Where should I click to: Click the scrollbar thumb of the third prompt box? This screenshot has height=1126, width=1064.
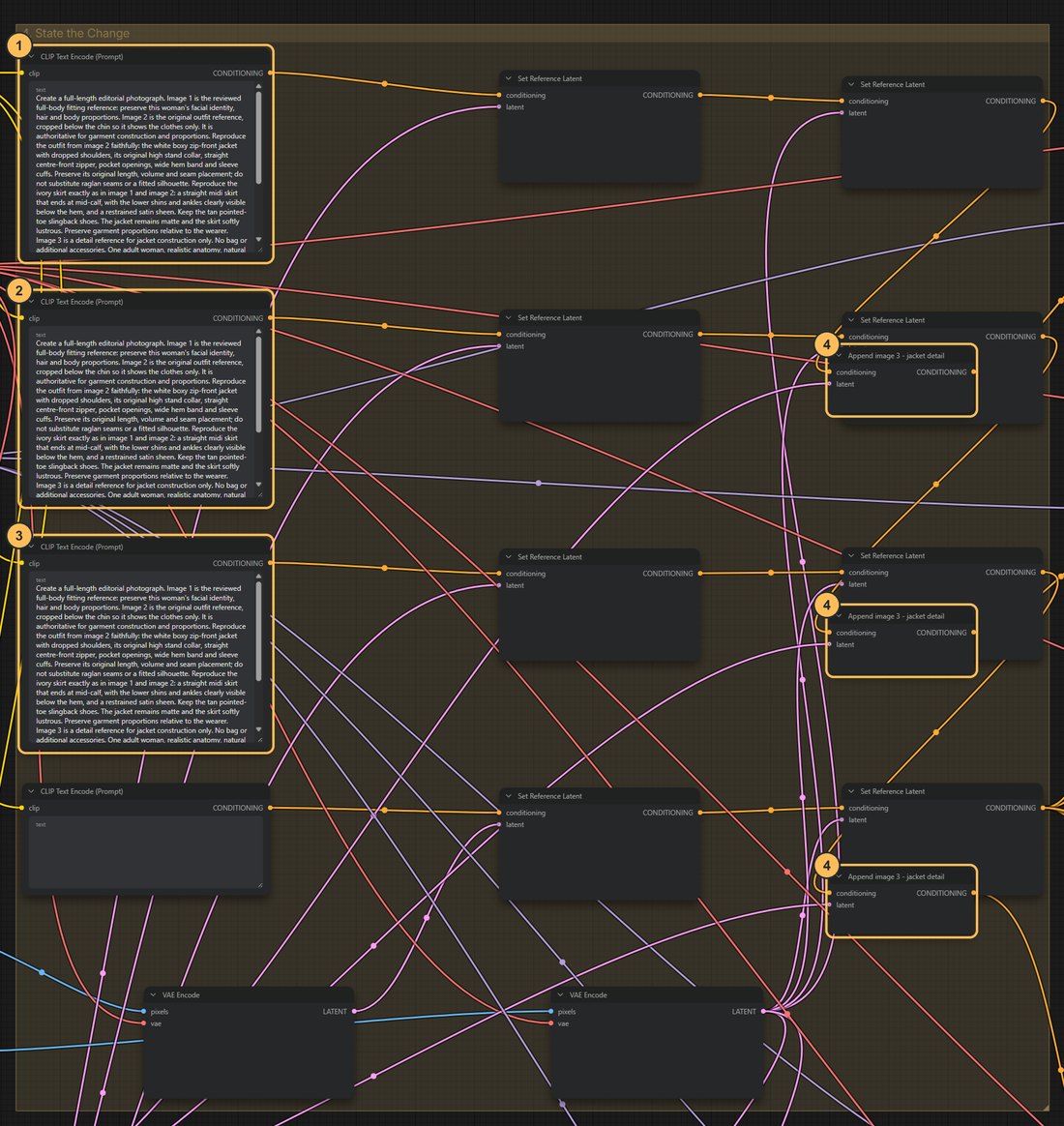click(x=258, y=632)
